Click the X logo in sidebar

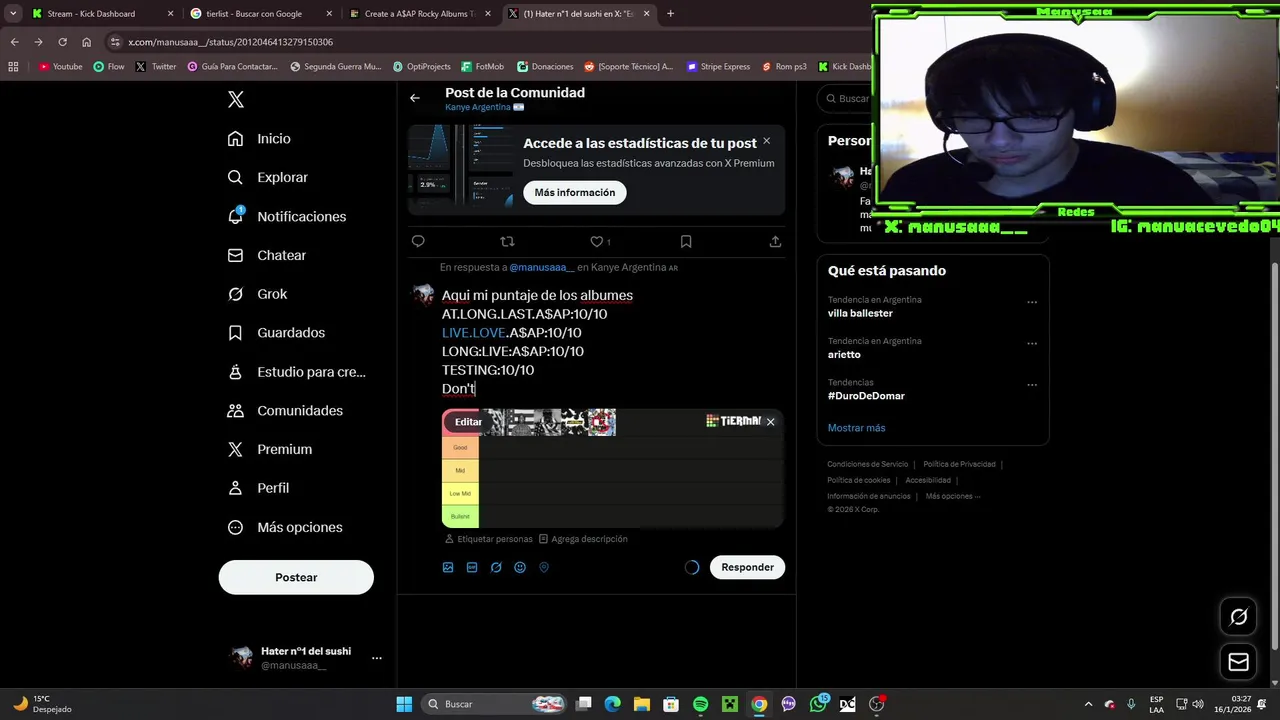coord(235,99)
